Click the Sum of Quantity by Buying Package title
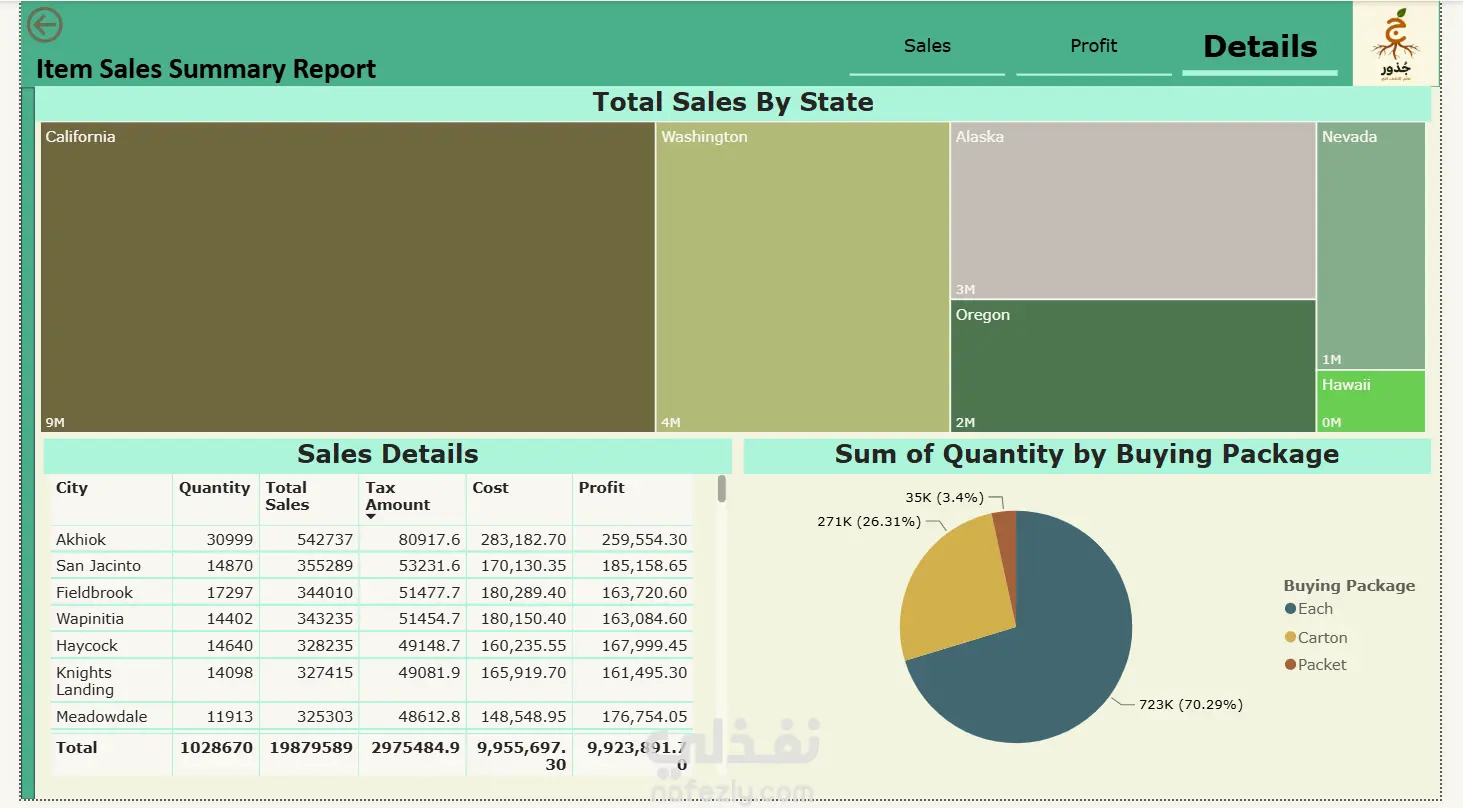Screen dimensions: 1463x808 tap(1087, 454)
